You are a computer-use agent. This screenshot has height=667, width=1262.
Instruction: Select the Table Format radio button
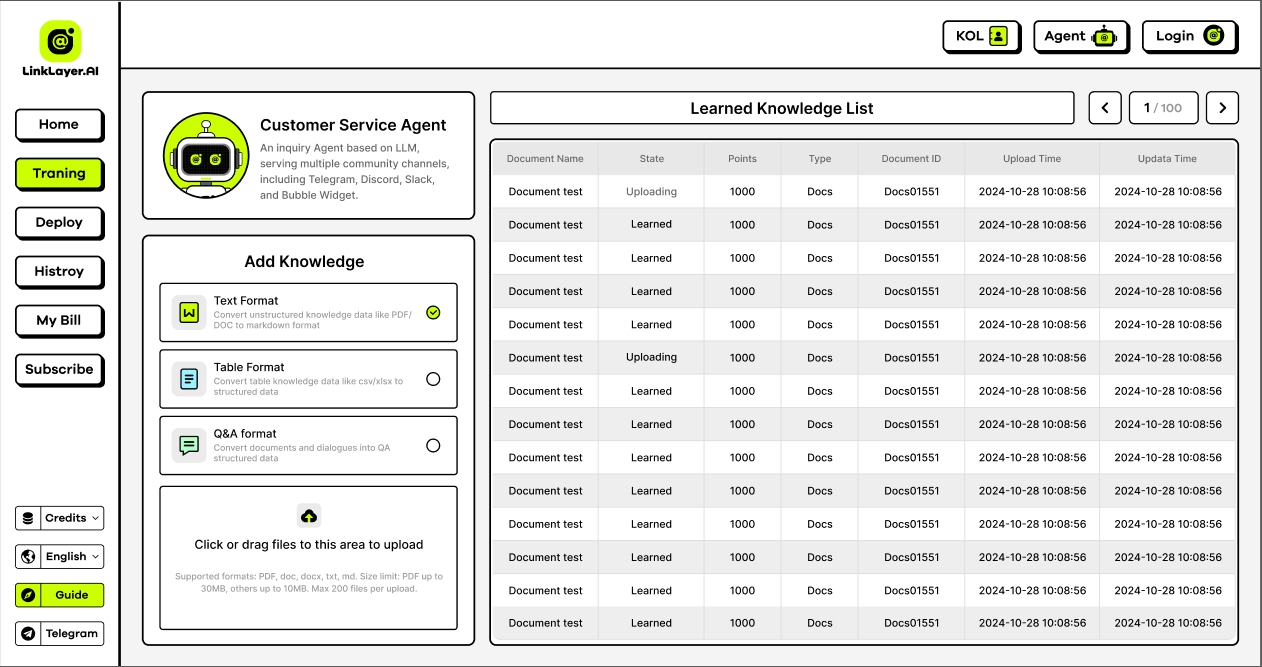click(433, 379)
